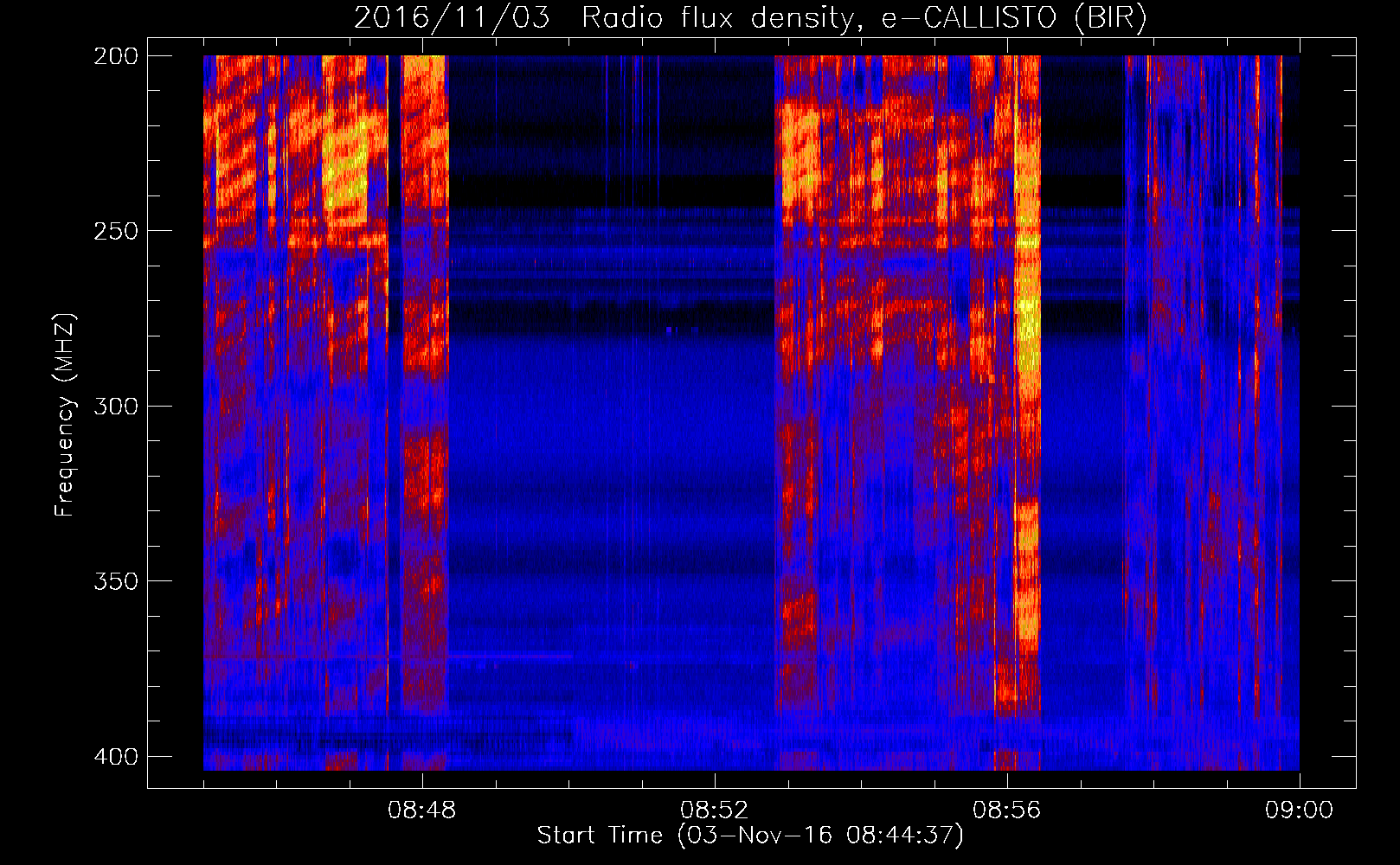Click the "400" frequency tick label
Screen dimensions: 1400x865
(x=115, y=757)
